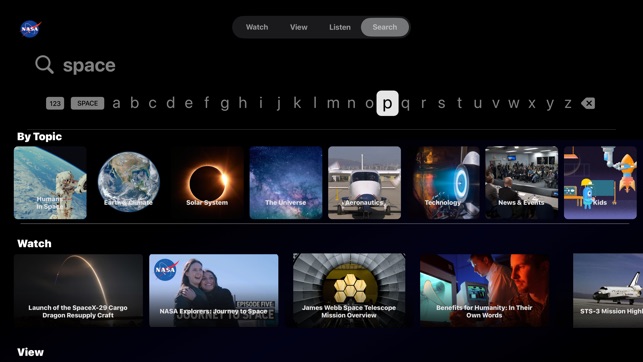
Task: Select the Search tab
Action: tap(385, 27)
